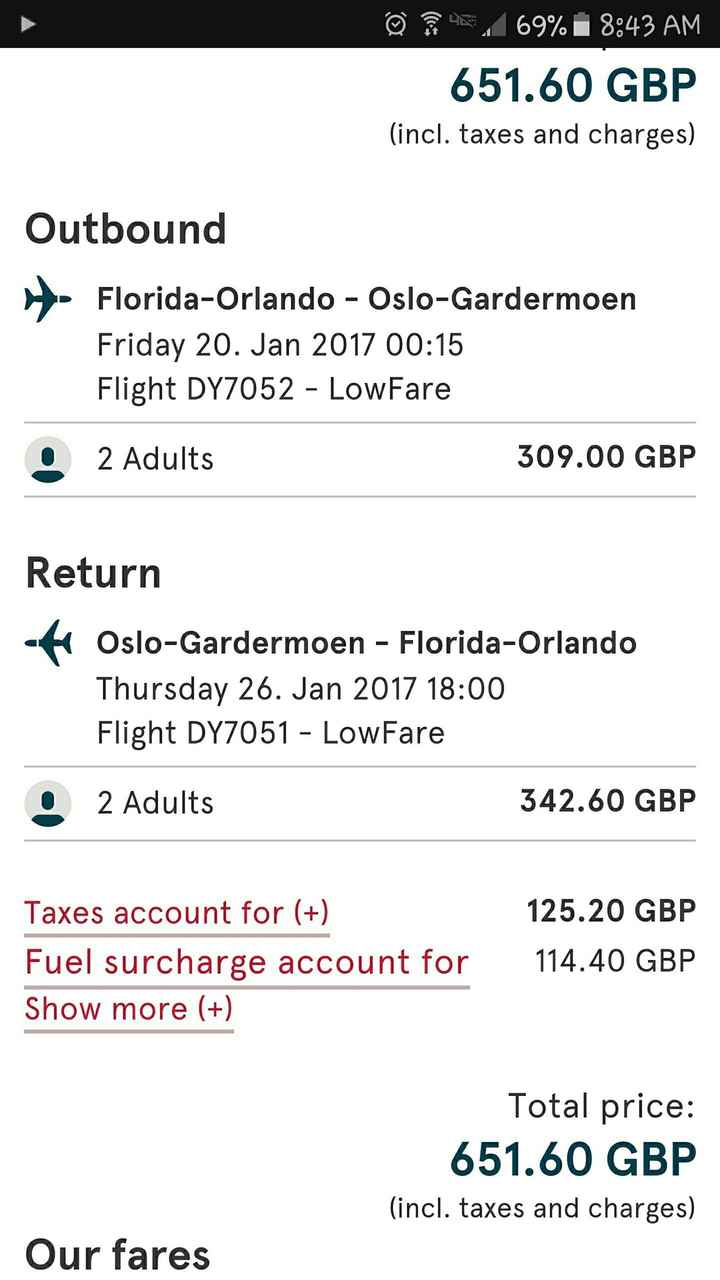Tap the battery status icon

(582, 24)
